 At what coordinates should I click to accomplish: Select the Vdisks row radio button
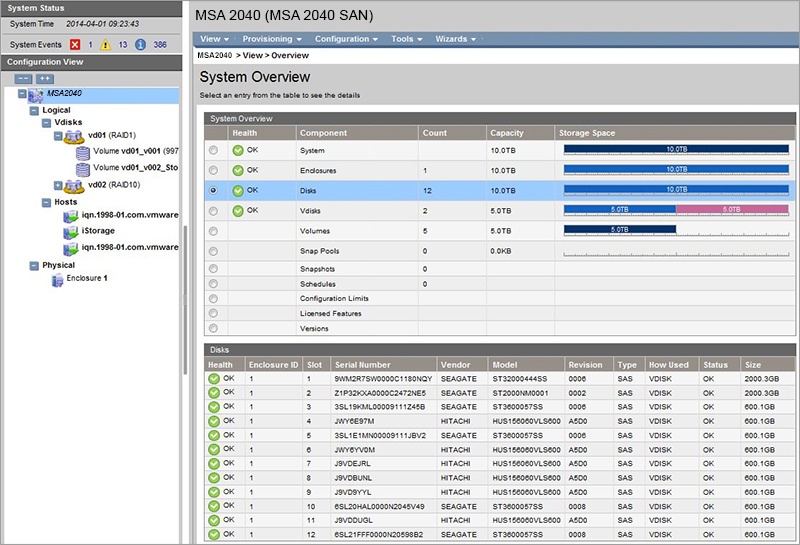coord(213,210)
